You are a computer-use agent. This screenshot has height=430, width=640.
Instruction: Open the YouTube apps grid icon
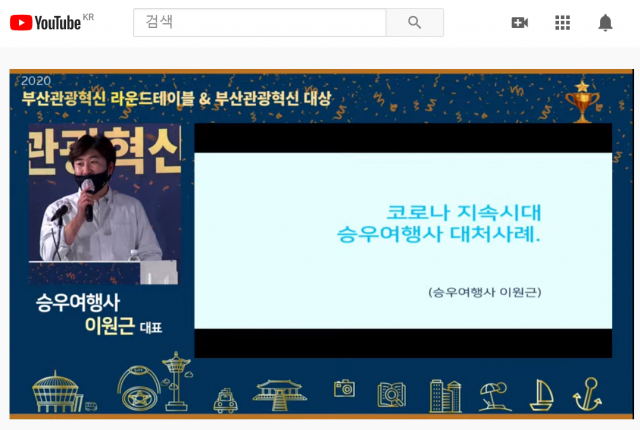tap(562, 22)
